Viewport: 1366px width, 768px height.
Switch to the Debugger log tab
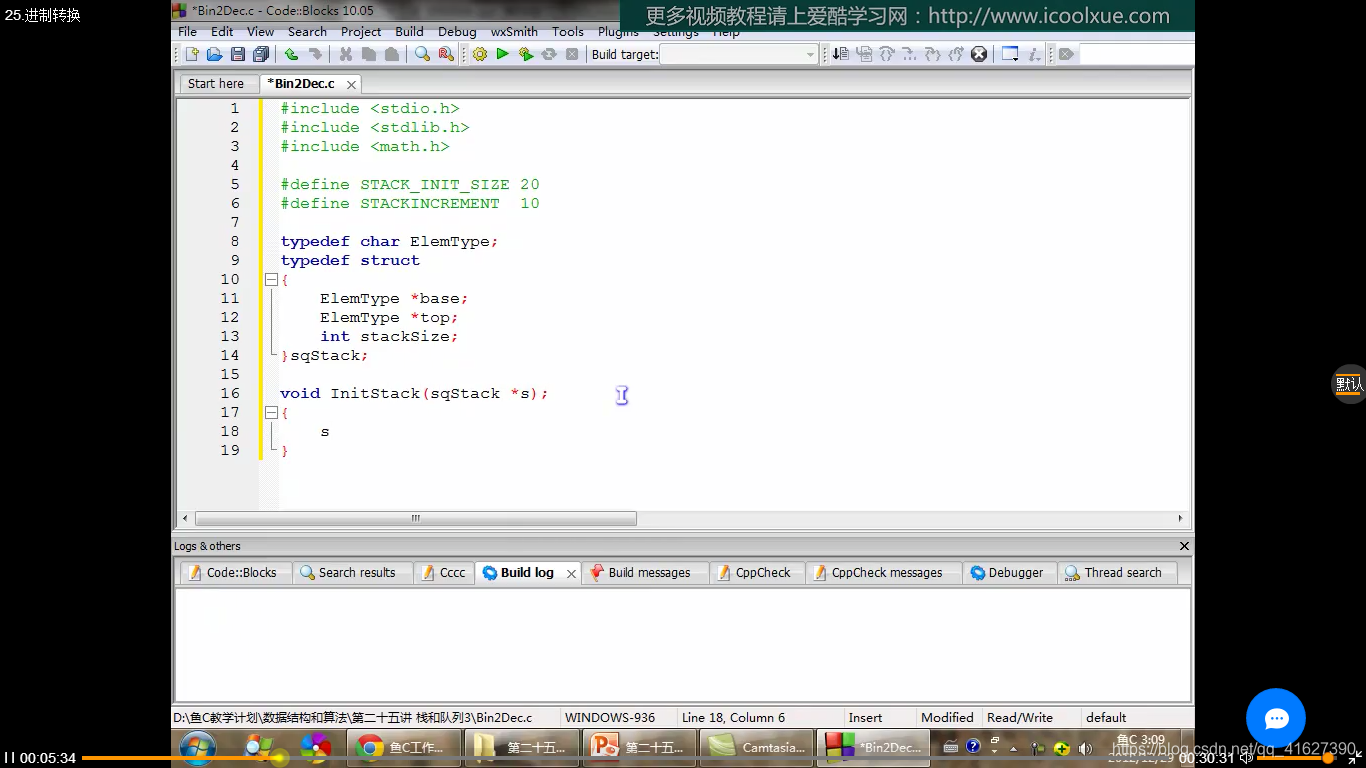pyautogui.click(x=1009, y=573)
